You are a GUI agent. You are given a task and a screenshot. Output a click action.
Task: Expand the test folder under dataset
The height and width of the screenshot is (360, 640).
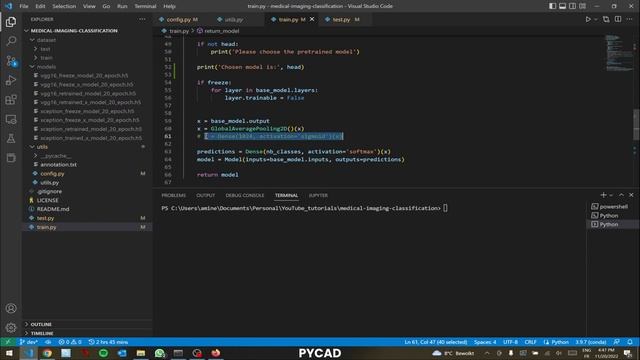(45, 49)
